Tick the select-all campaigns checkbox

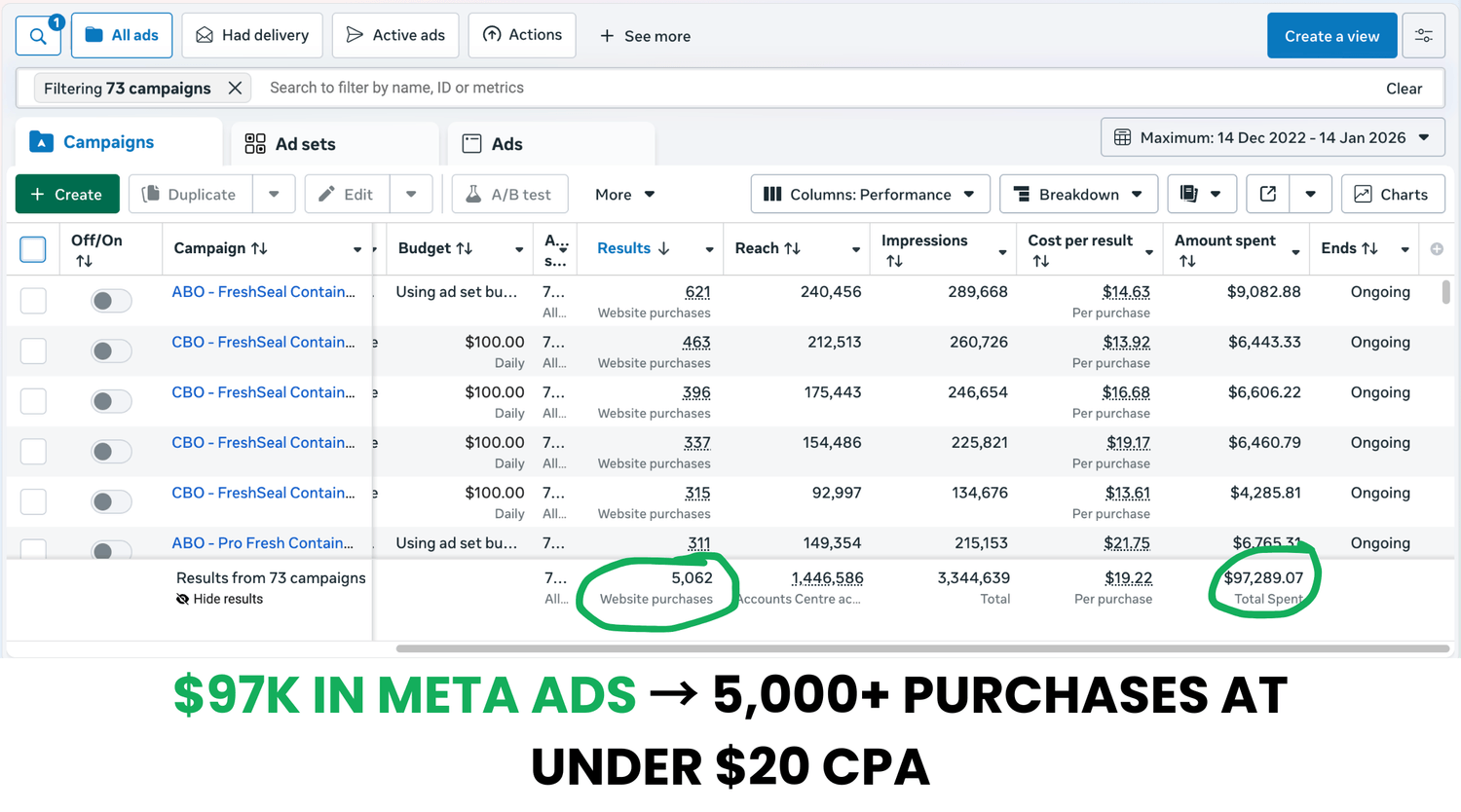coord(33,249)
